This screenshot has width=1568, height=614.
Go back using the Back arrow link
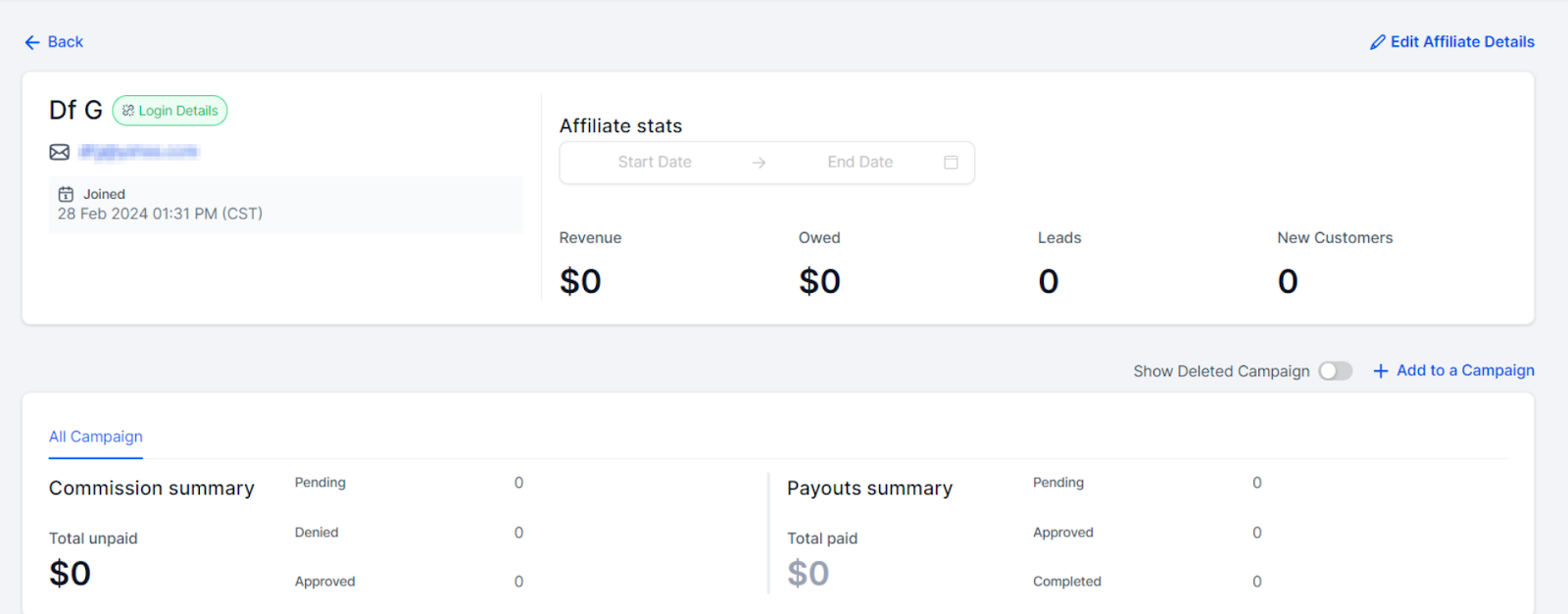tap(54, 42)
